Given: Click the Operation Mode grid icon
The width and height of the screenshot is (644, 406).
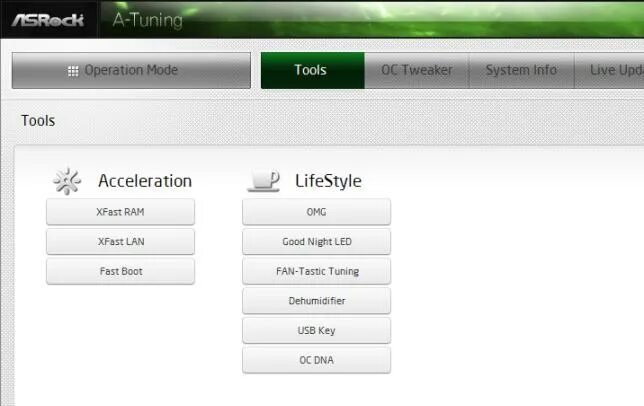Looking at the screenshot, I should pos(73,71).
